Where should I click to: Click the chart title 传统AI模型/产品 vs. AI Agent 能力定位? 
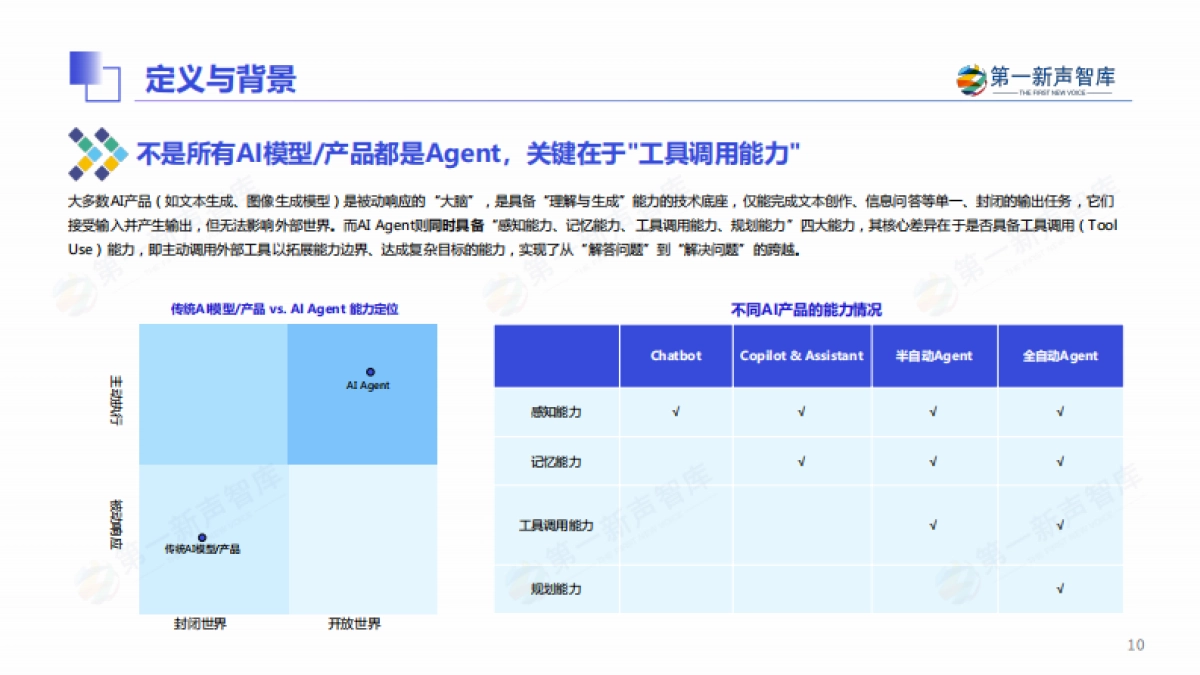[287, 309]
